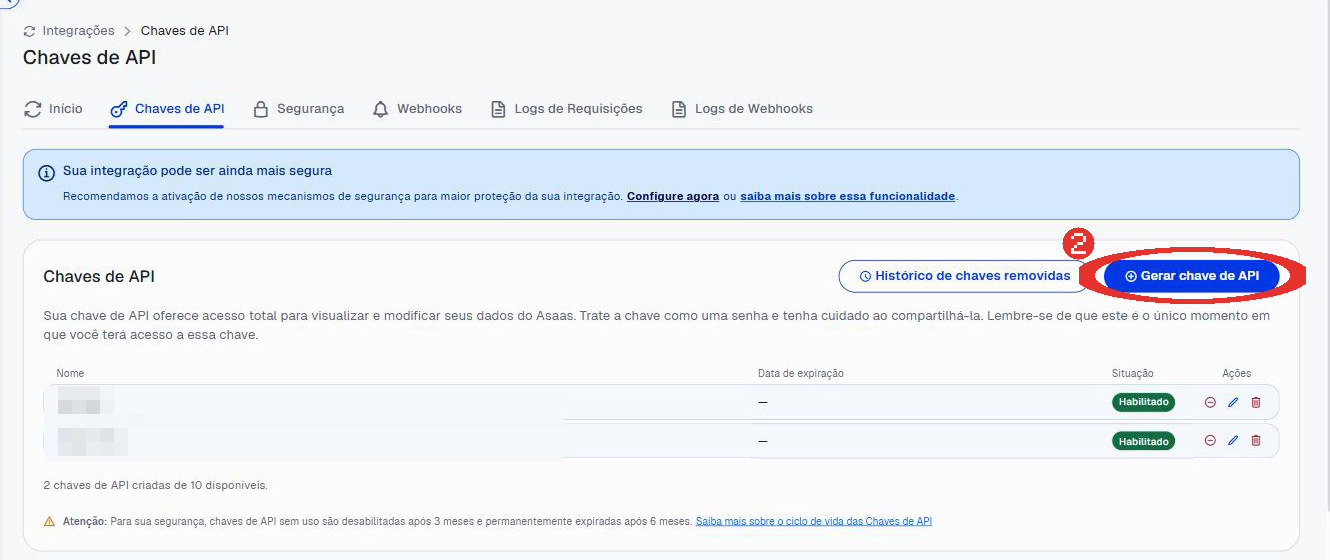Delete the second API key trash icon
1330x560 pixels.
[x=1256, y=440]
